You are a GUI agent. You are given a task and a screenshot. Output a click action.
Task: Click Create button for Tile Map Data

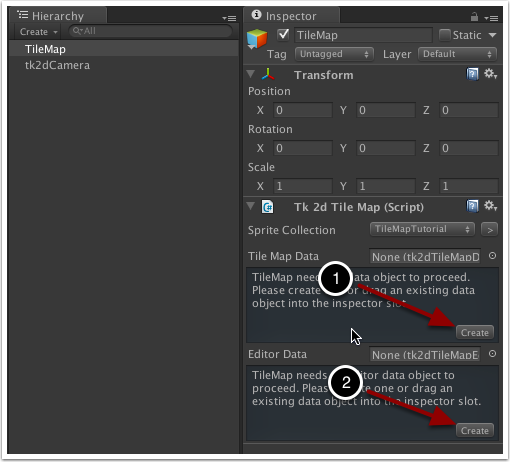tap(474, 332)
